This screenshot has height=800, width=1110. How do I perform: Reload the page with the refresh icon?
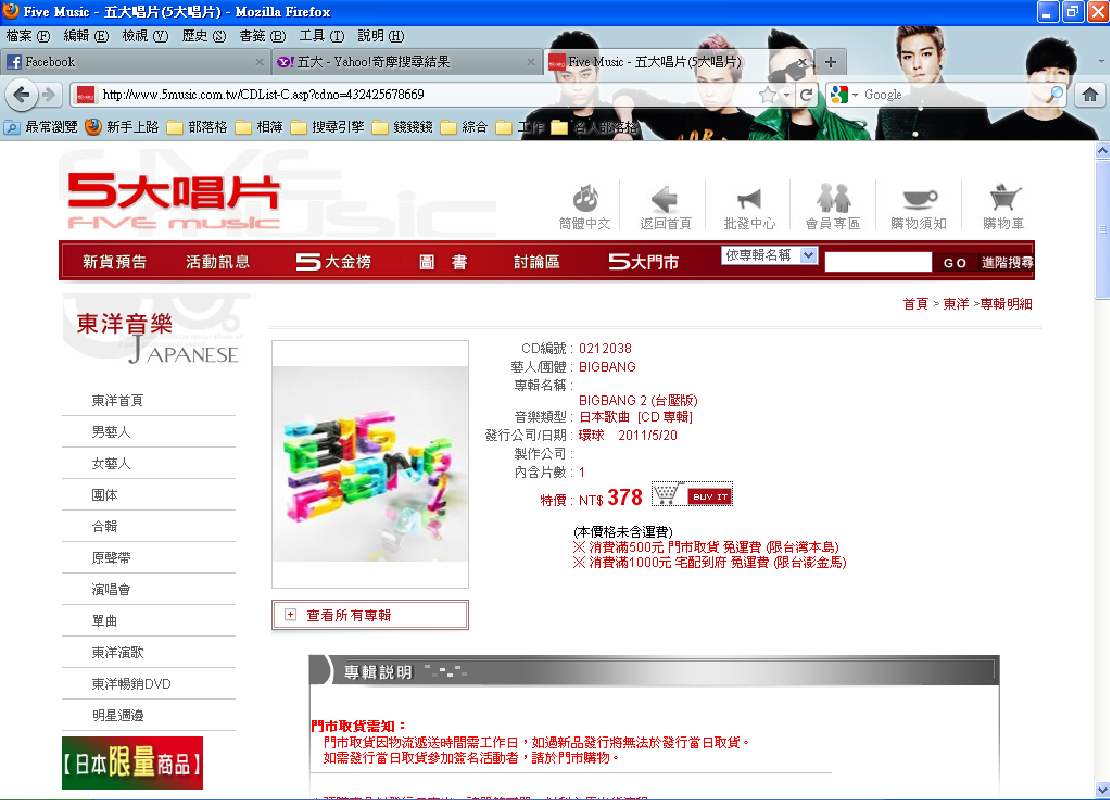[806, 94]
